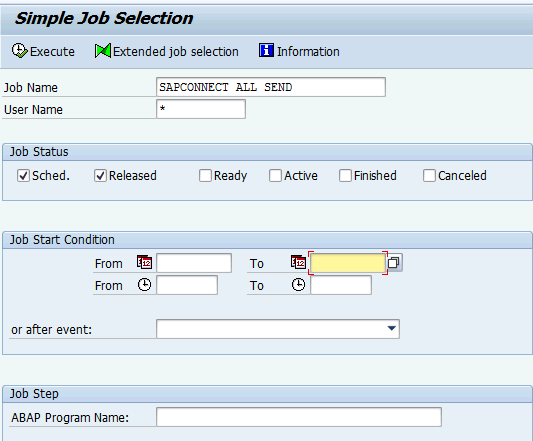
Task: Click the User Name input field
Action: point(201,109)
